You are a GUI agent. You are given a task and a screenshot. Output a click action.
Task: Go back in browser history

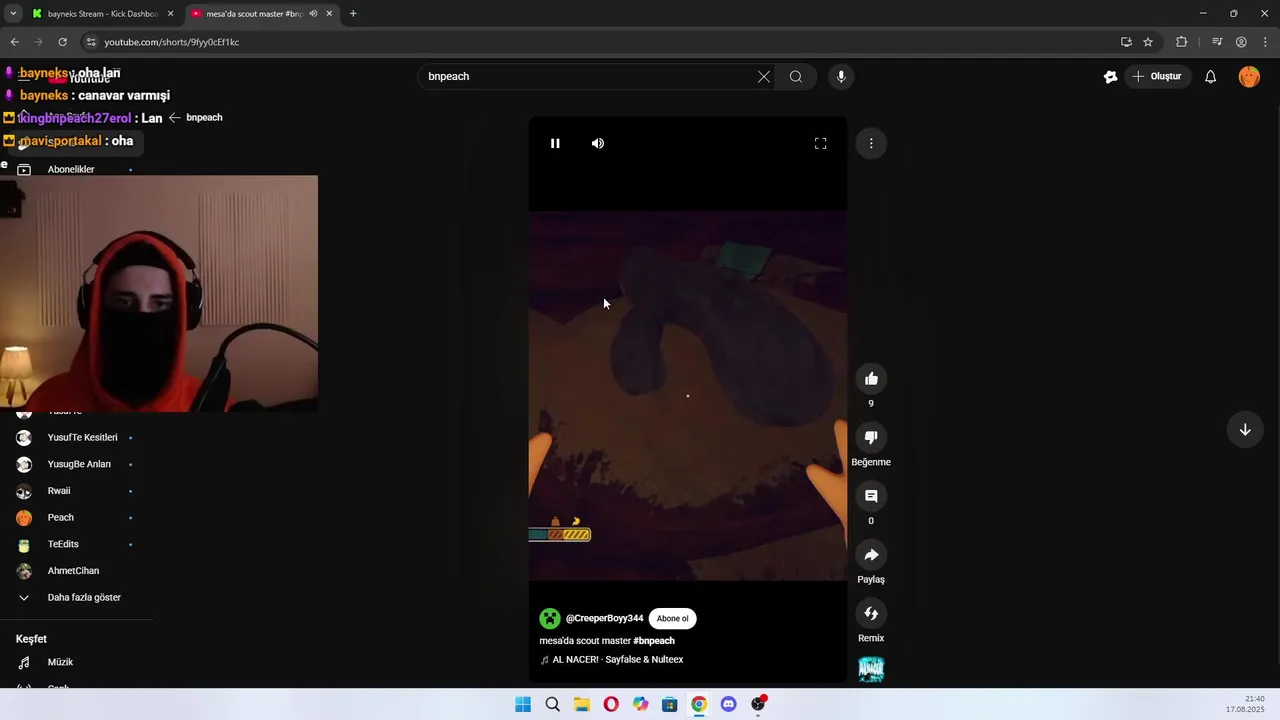[14, 42]
